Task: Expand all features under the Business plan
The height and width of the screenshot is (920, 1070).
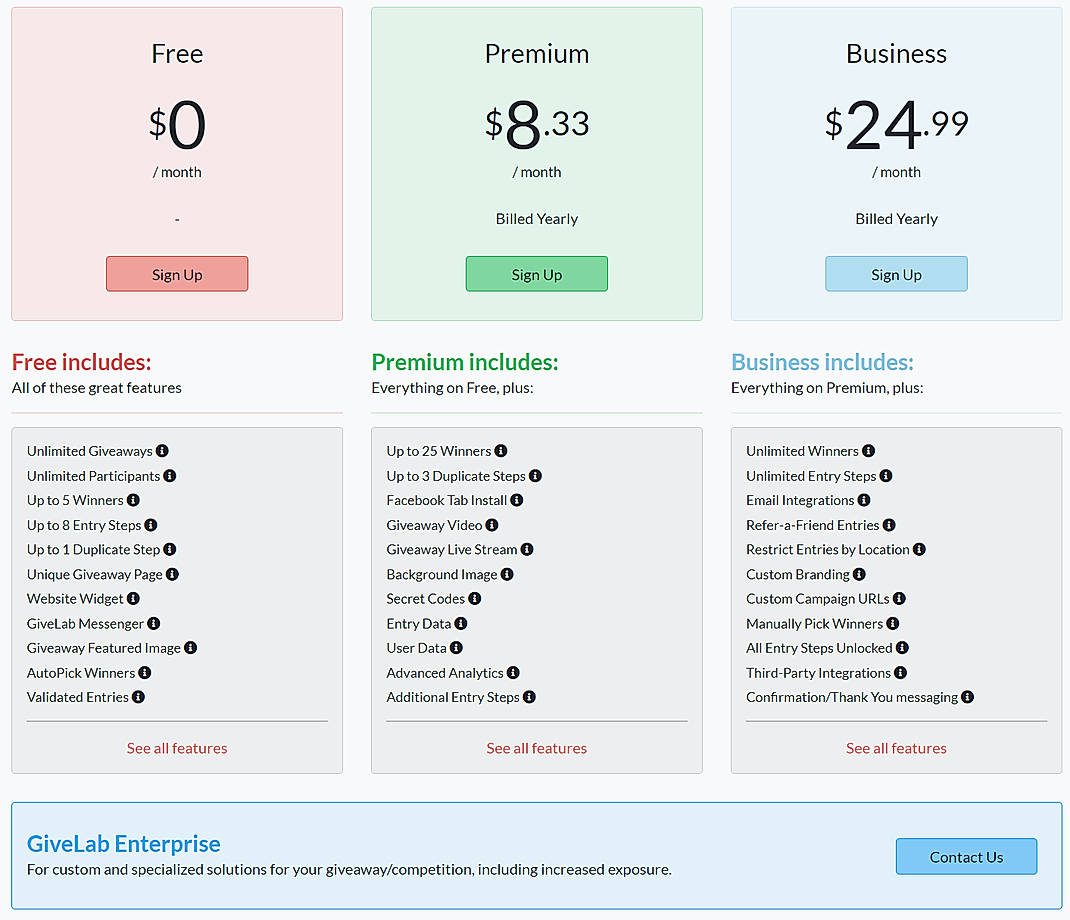Action: 896,747
